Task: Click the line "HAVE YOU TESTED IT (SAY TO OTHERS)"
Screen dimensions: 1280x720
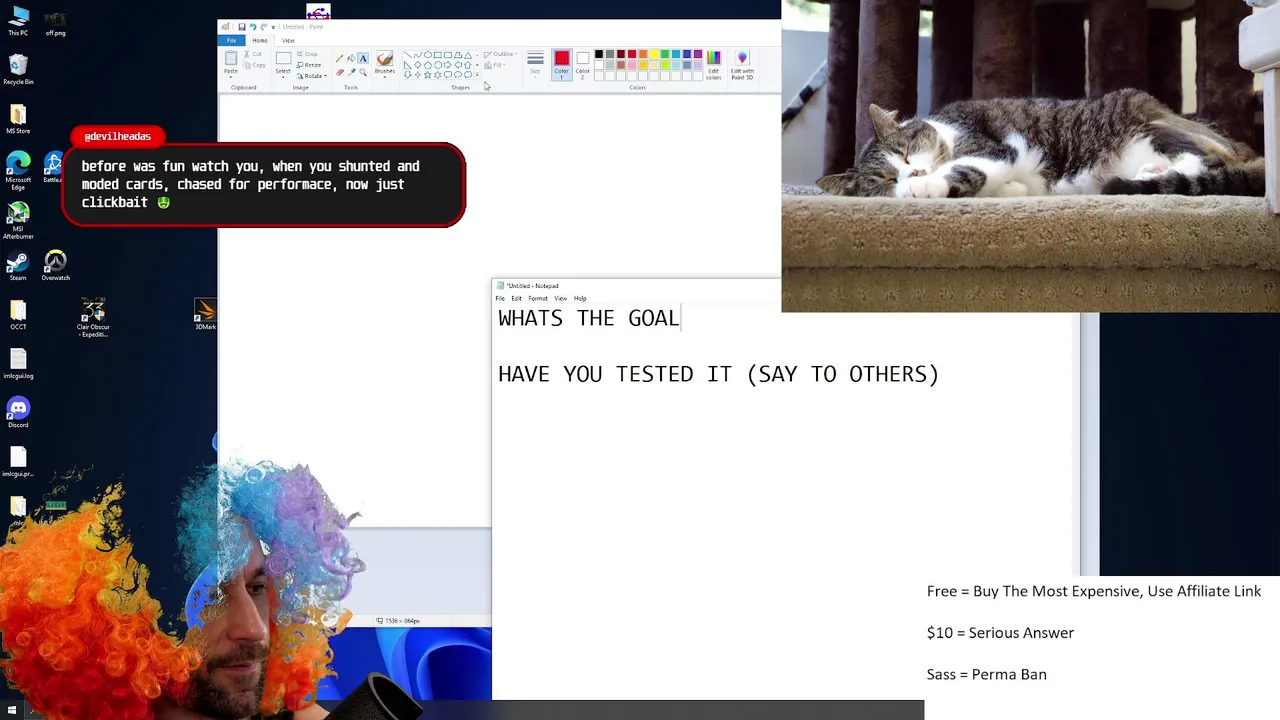Action: click(718, 374)
